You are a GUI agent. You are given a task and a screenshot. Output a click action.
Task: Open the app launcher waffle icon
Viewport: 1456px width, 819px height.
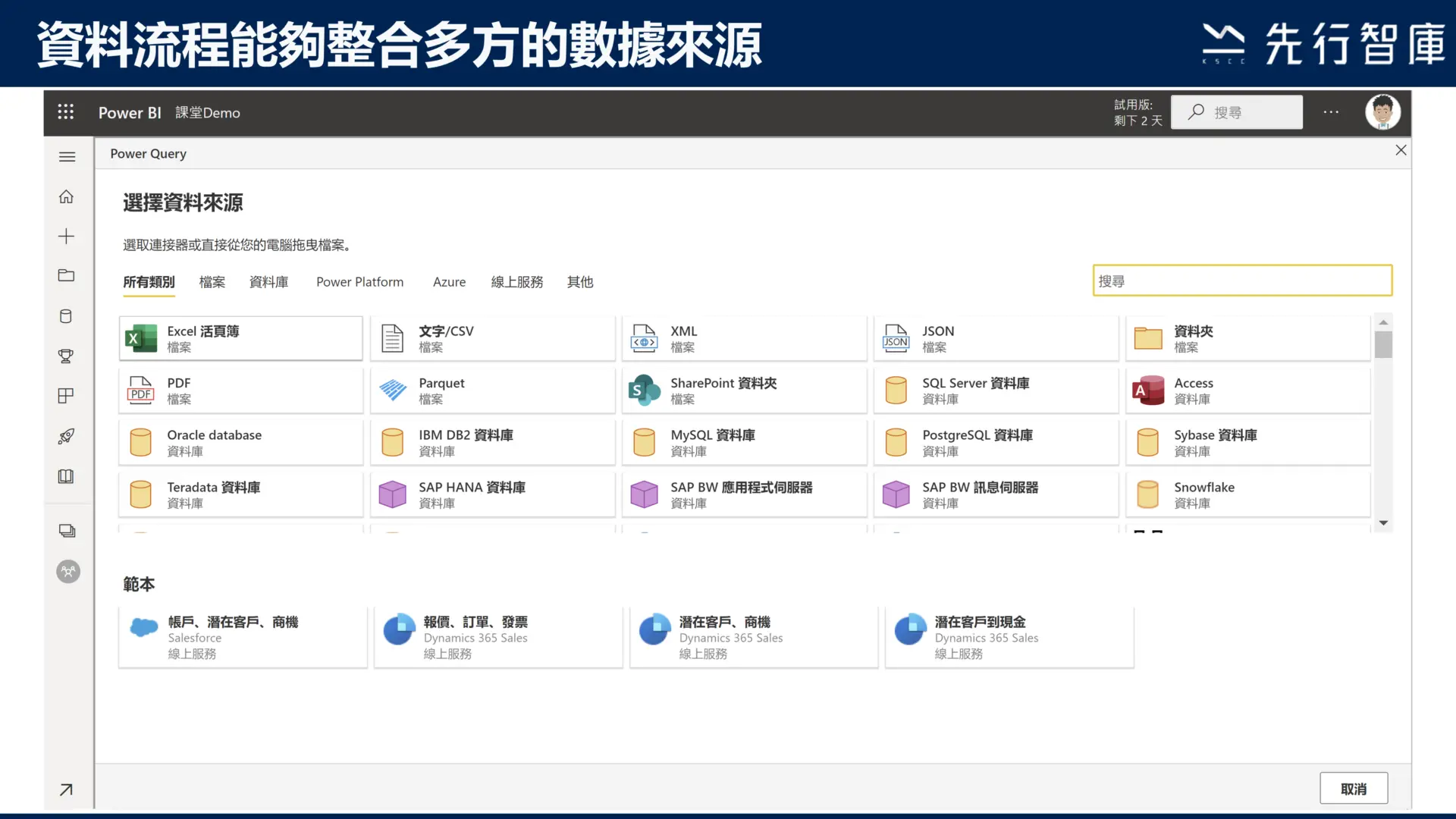click(66, 112)
